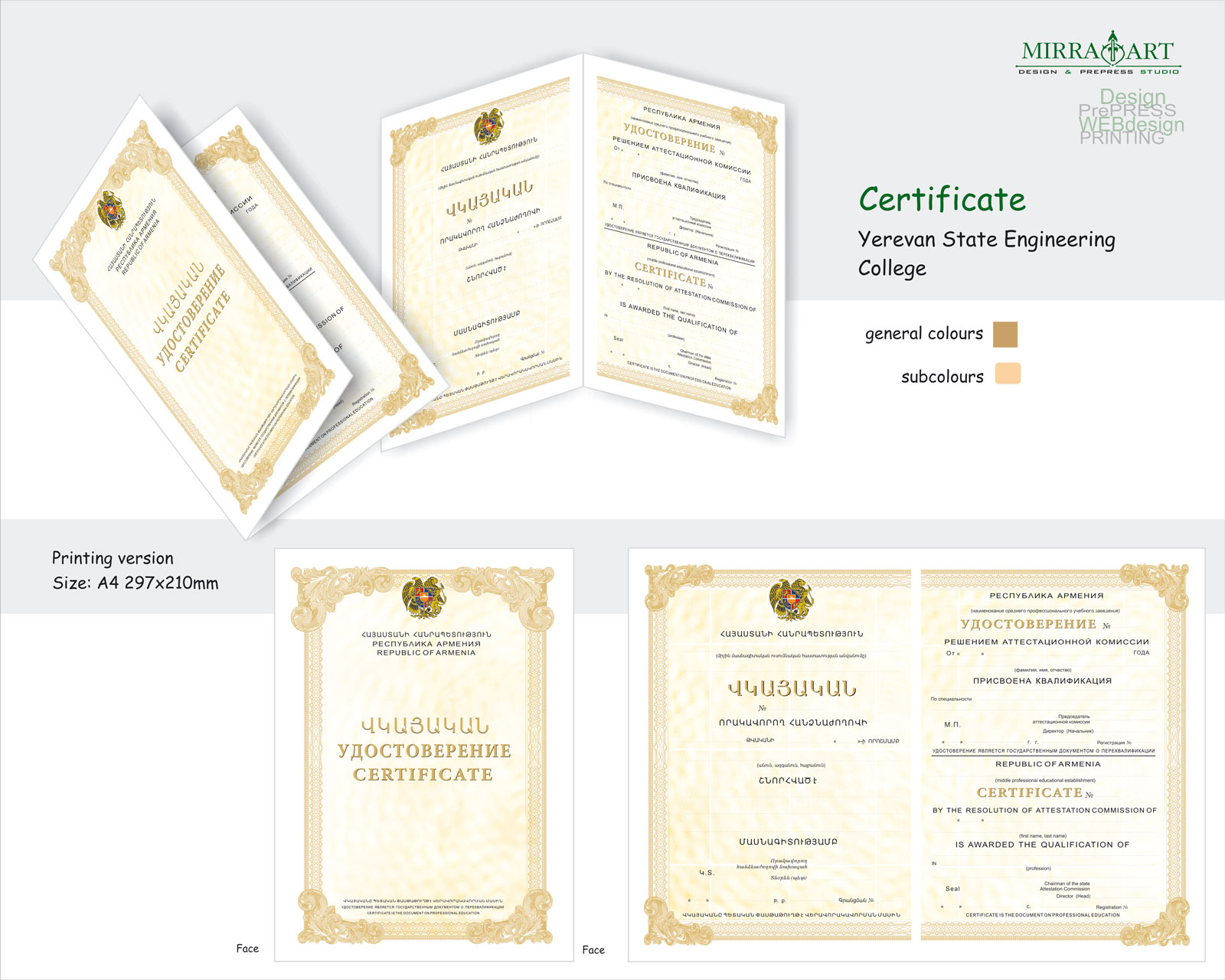Screen dimensions: 1225x980
Task: Click the PRINTING text under logo
Action: click(x=1122, y=138)
